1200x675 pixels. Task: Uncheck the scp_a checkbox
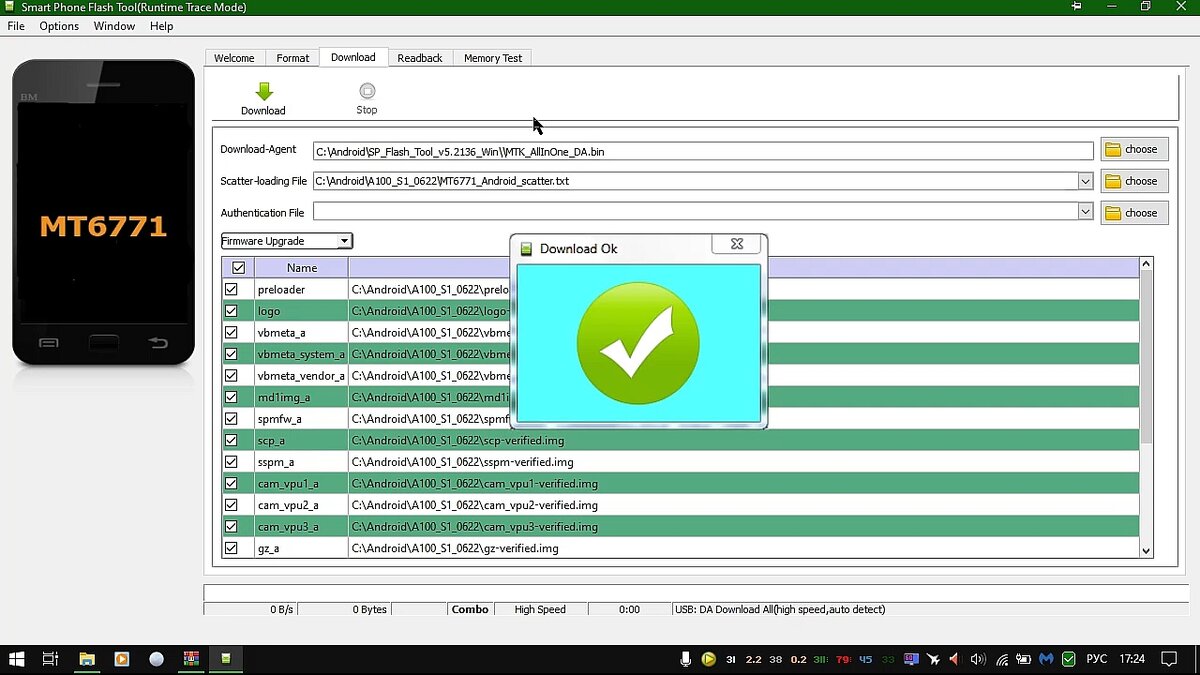(x=231, y=440)
